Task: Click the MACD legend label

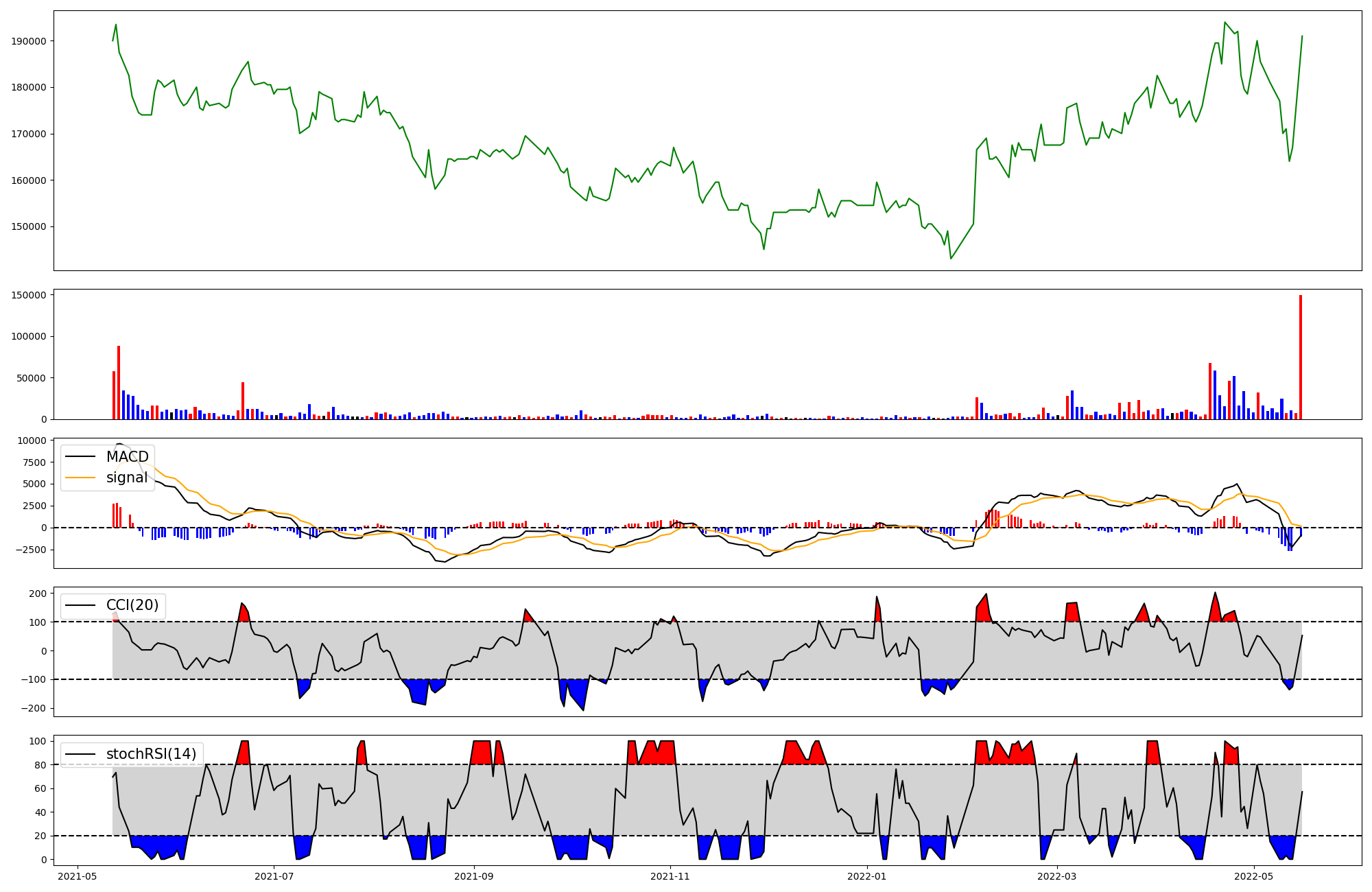Action: (127, 457)
